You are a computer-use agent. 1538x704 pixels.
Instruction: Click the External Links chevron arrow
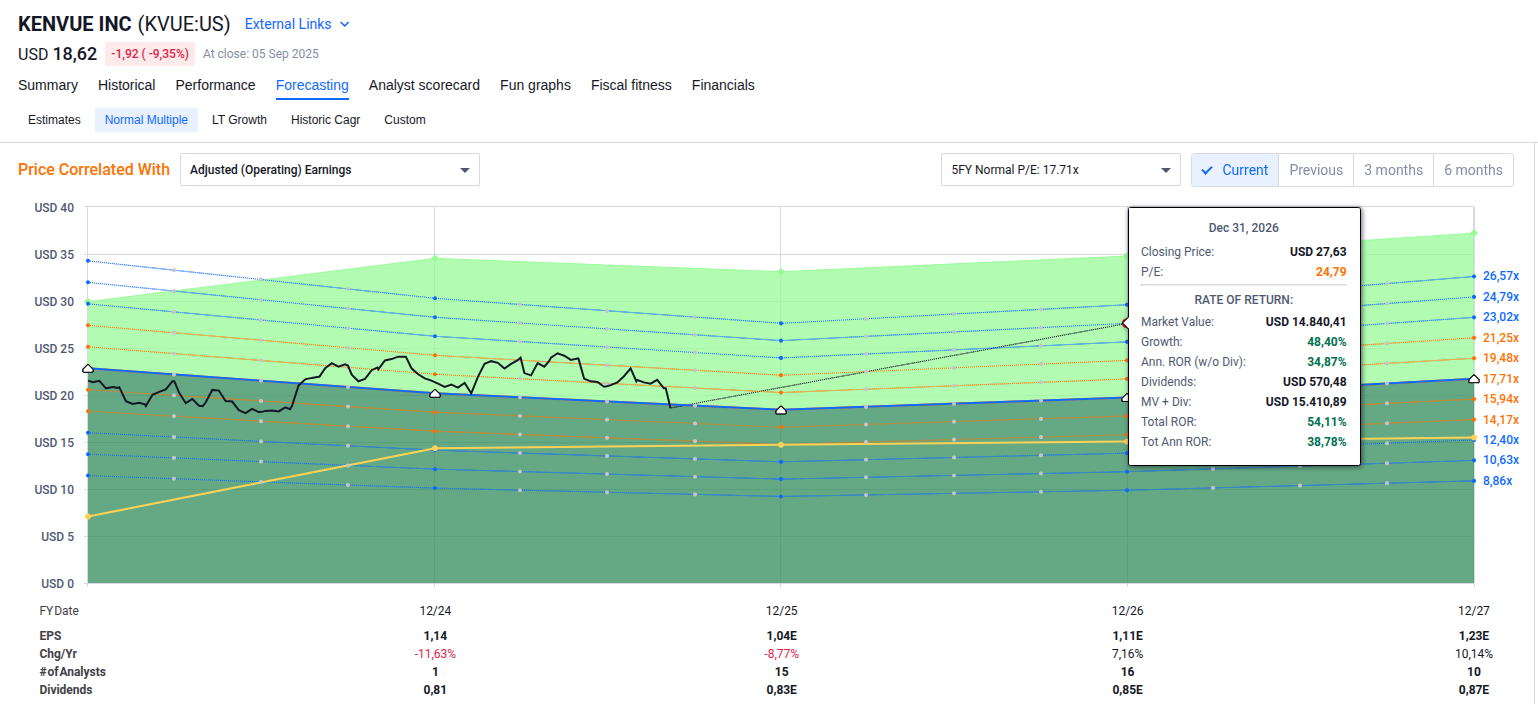click(345, 24)
